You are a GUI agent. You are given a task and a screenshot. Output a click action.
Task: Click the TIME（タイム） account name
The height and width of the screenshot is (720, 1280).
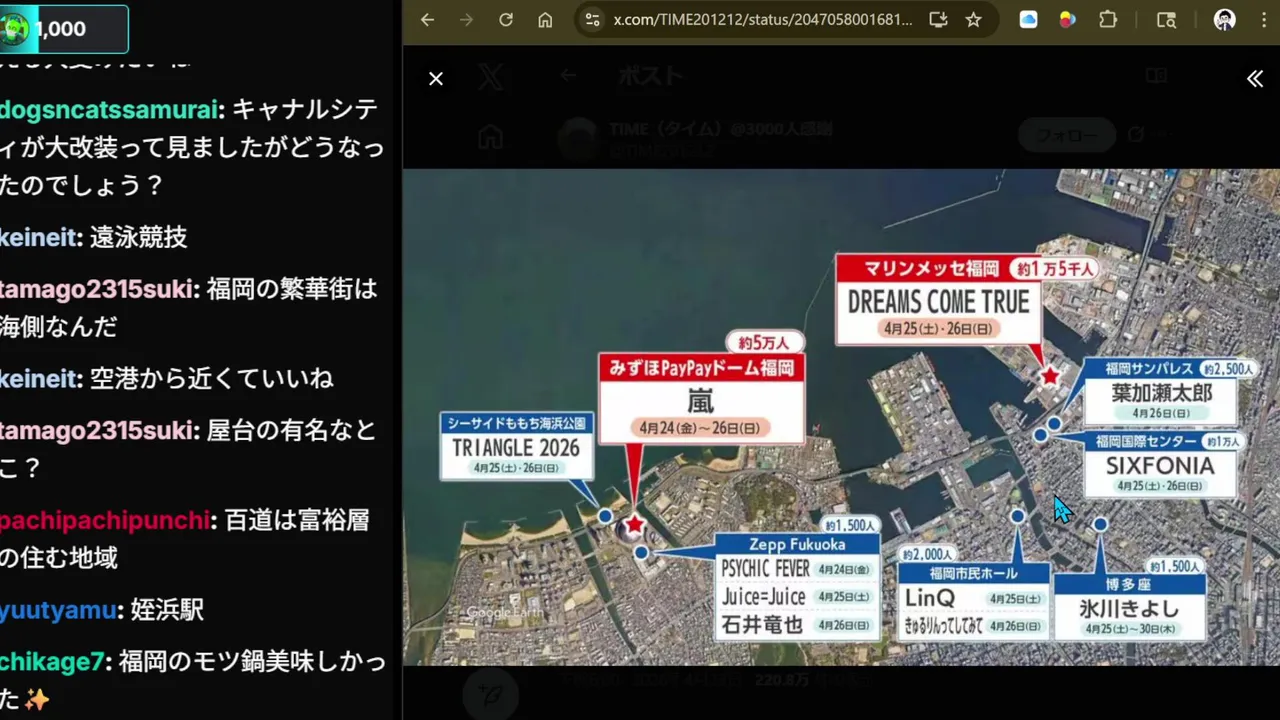click(x=720, y=129)
